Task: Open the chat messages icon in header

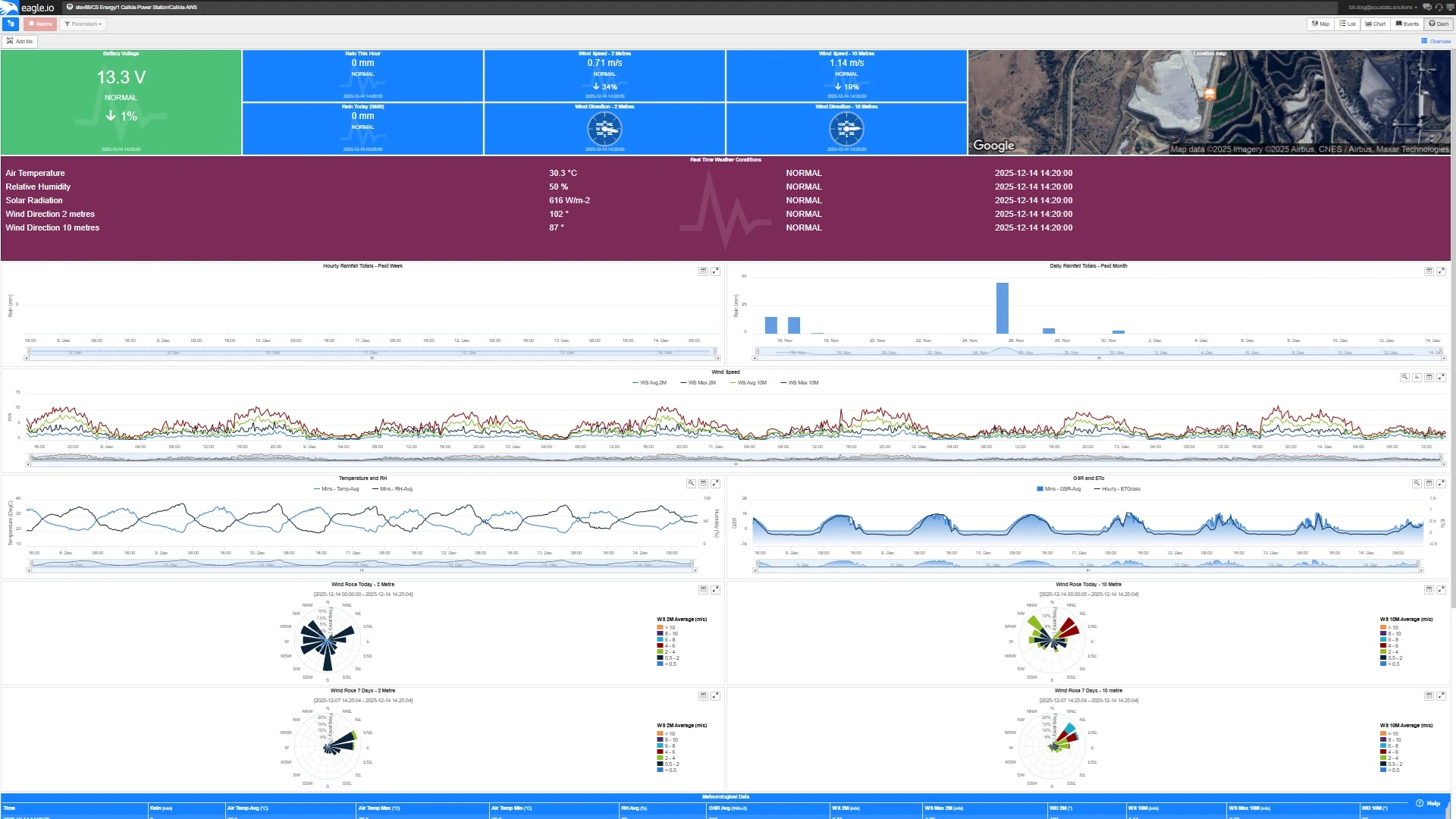Action: tap(1426, 8)
